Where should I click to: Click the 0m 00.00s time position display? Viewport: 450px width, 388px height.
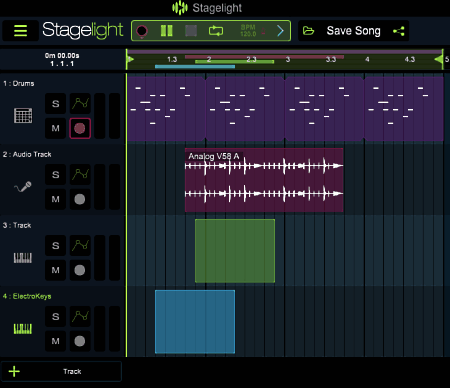(62, 56)
